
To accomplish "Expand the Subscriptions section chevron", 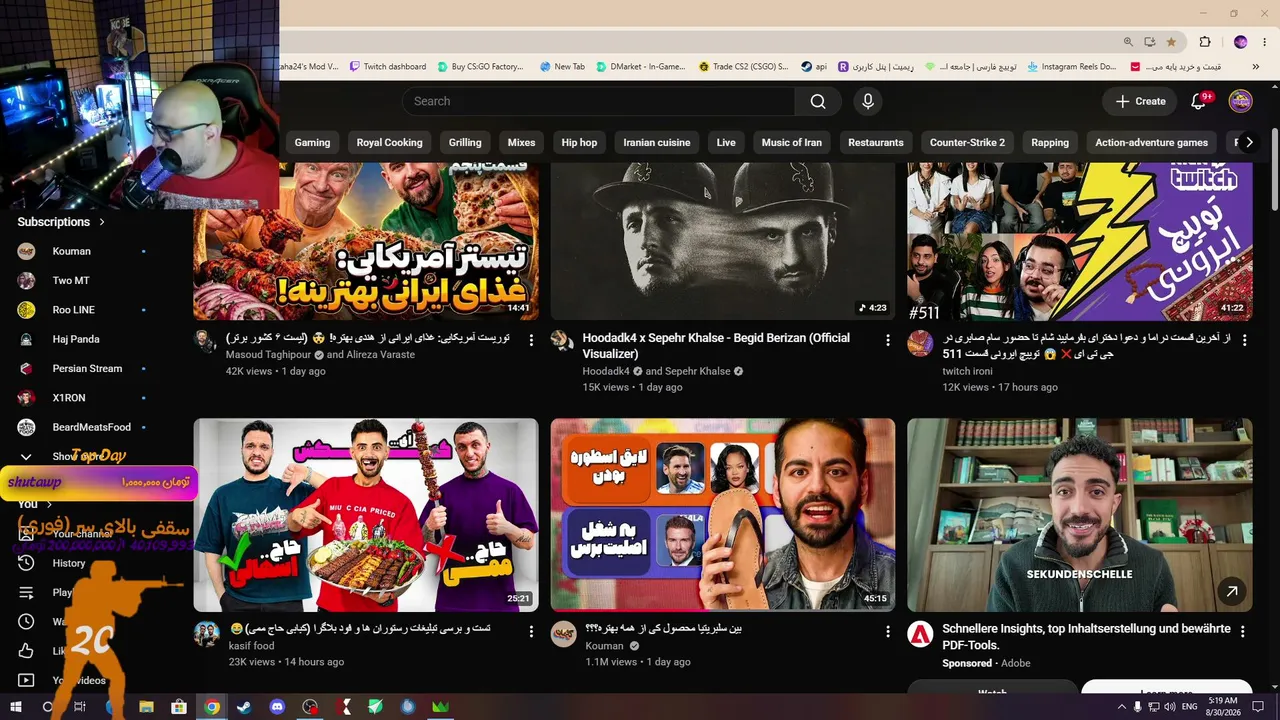I will click(101, 222).
